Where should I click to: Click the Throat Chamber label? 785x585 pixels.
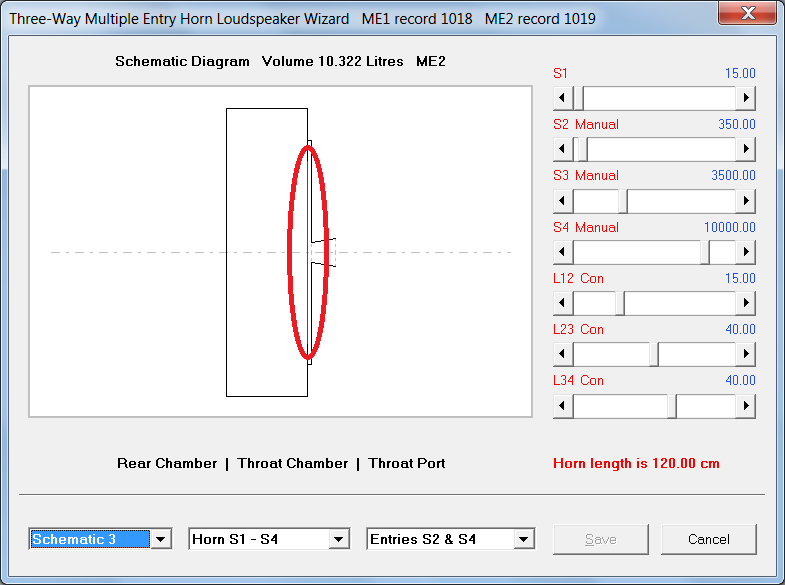(x=293, y=463)
